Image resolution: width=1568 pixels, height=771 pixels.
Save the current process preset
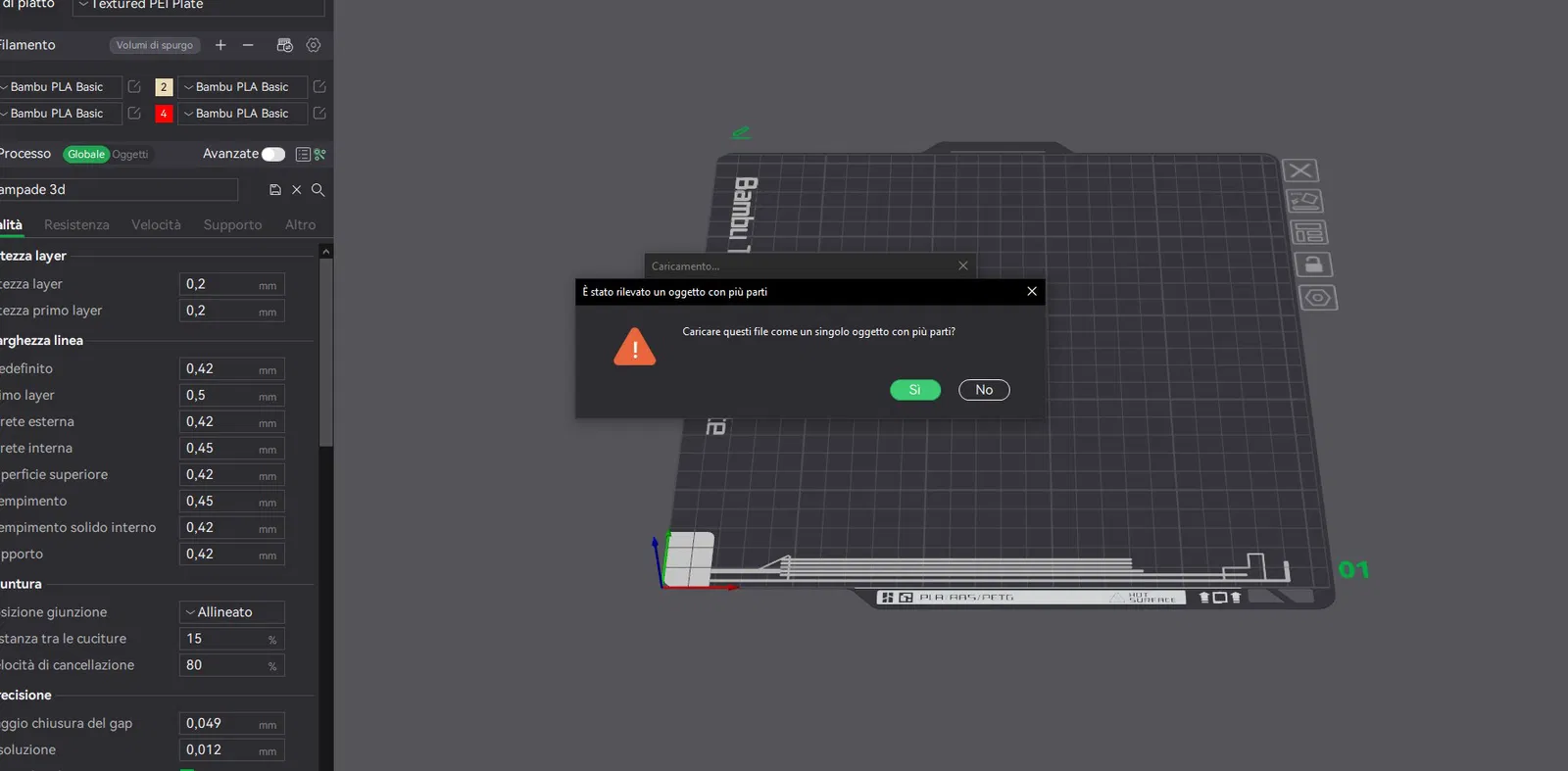pyautogui.click(x=275, y=190)
